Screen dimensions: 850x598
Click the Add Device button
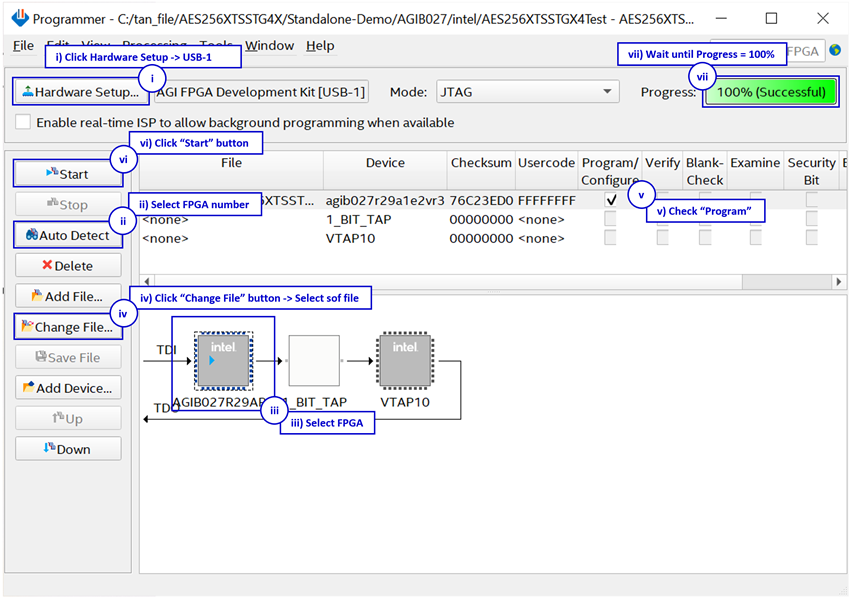pos(68,388)
